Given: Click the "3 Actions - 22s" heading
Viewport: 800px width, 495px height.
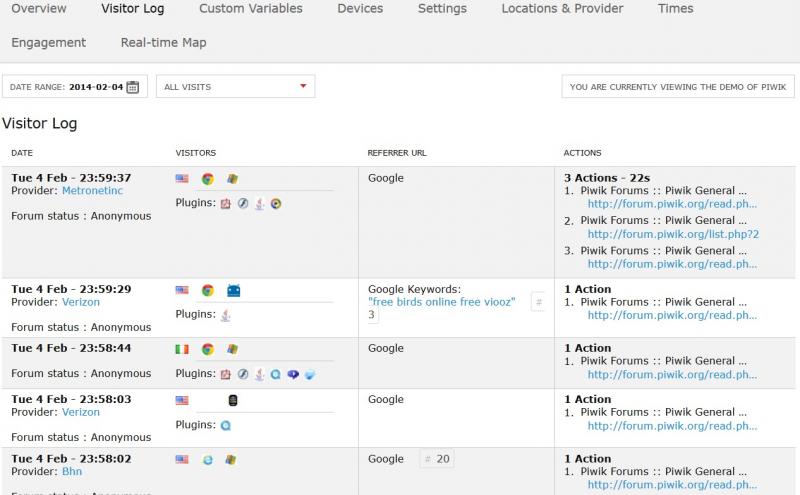Looking at the screenshot, I should (x=607, y=178).
